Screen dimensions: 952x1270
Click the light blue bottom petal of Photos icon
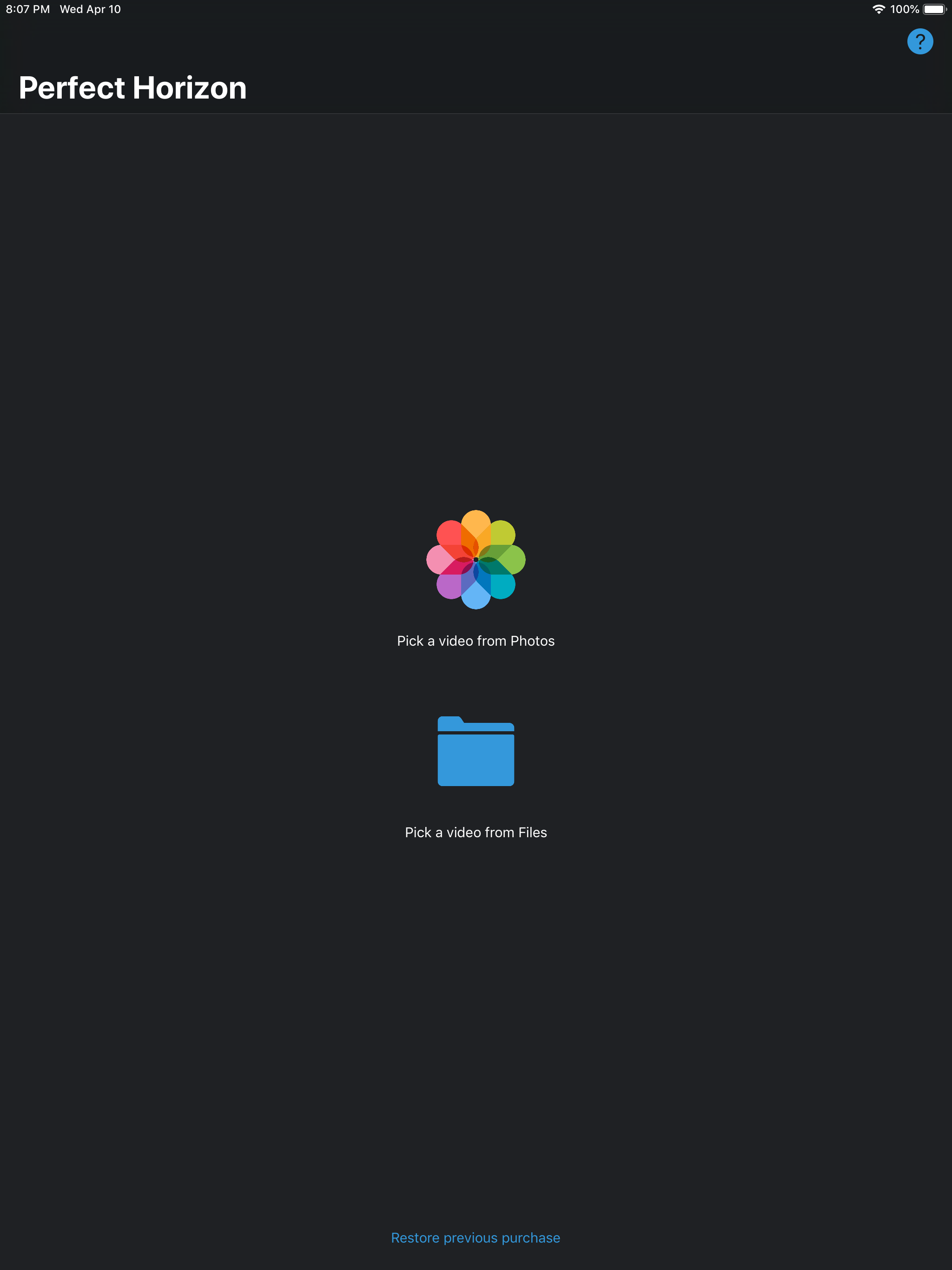pyautogui.click(x=476, y=597)
